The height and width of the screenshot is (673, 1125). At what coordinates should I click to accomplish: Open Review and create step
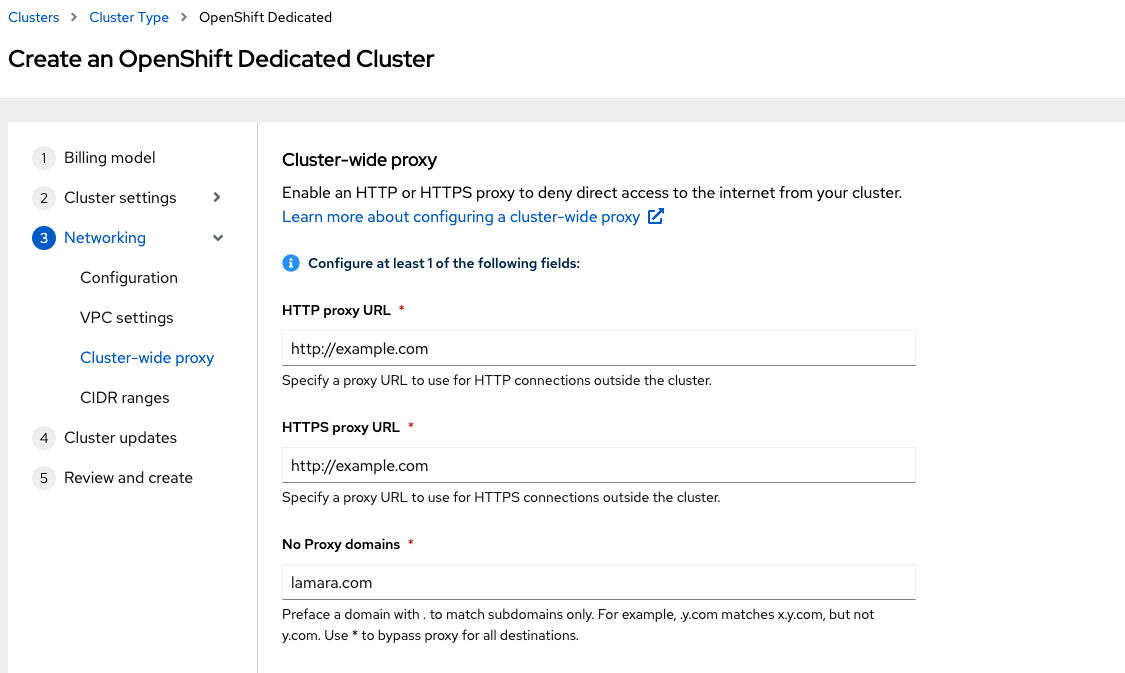128,478
